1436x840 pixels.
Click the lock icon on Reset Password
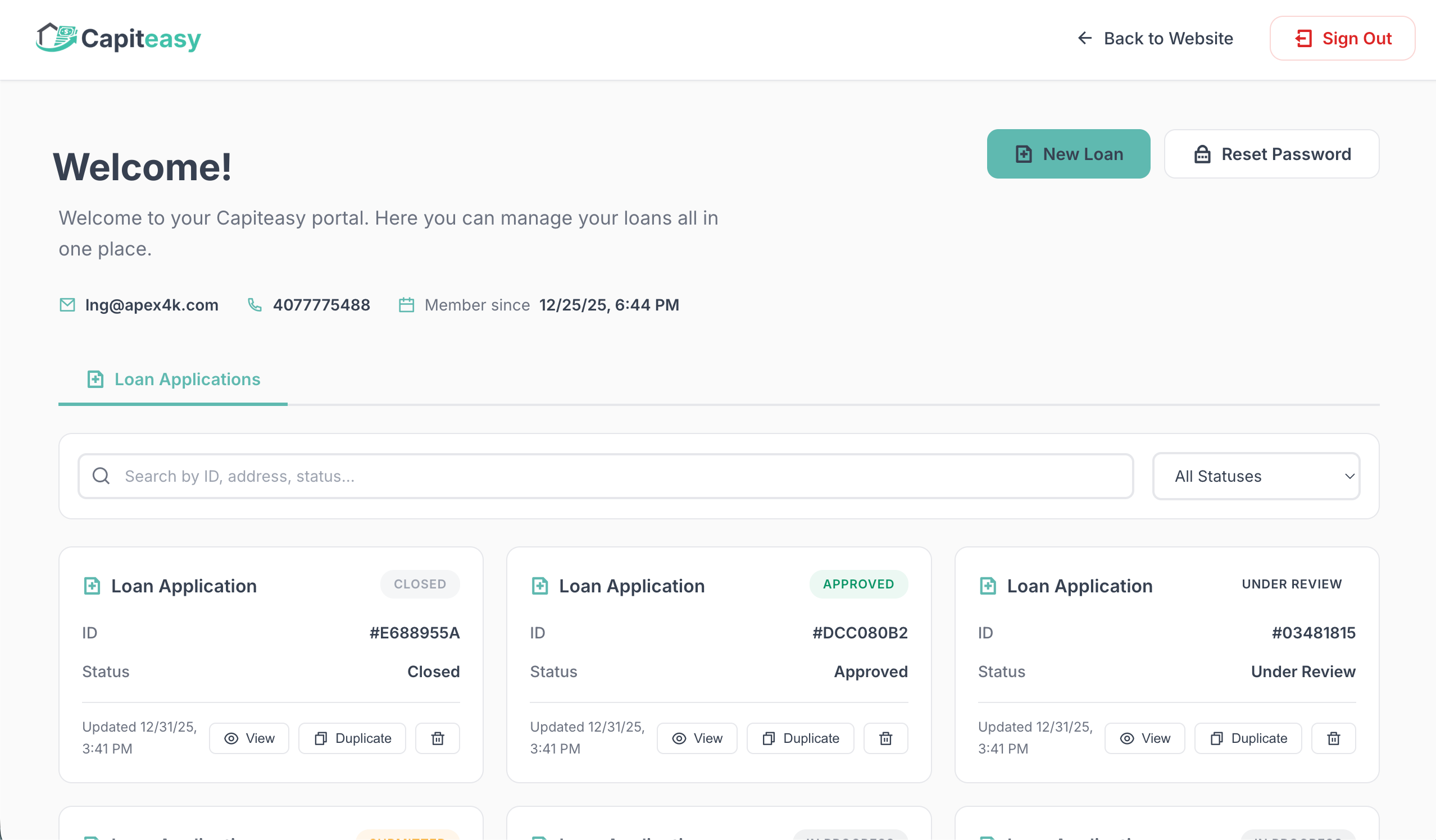(x=1202, y=153)
